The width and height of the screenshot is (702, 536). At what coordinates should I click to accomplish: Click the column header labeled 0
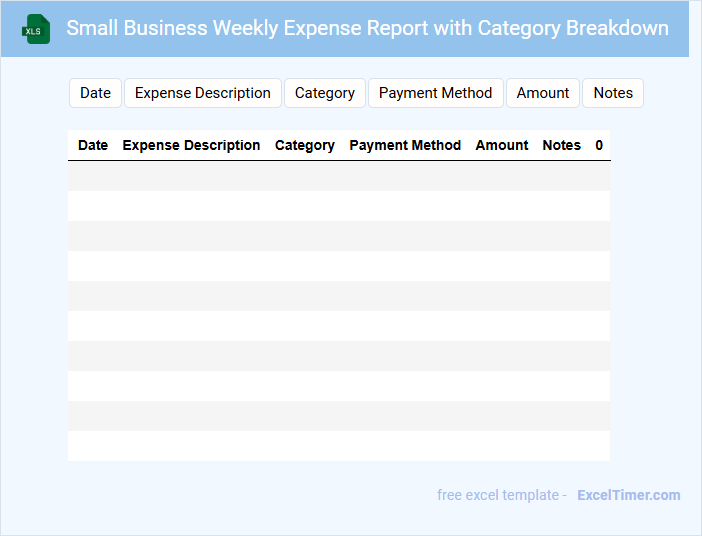[599, 145]
